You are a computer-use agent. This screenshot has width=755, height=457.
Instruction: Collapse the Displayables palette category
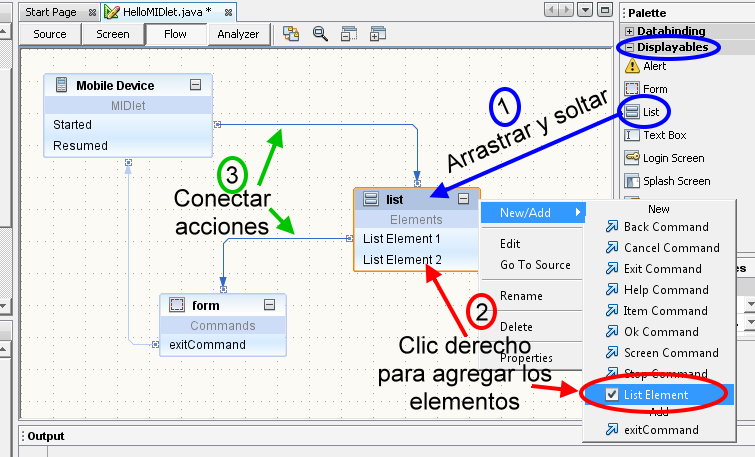629,47
